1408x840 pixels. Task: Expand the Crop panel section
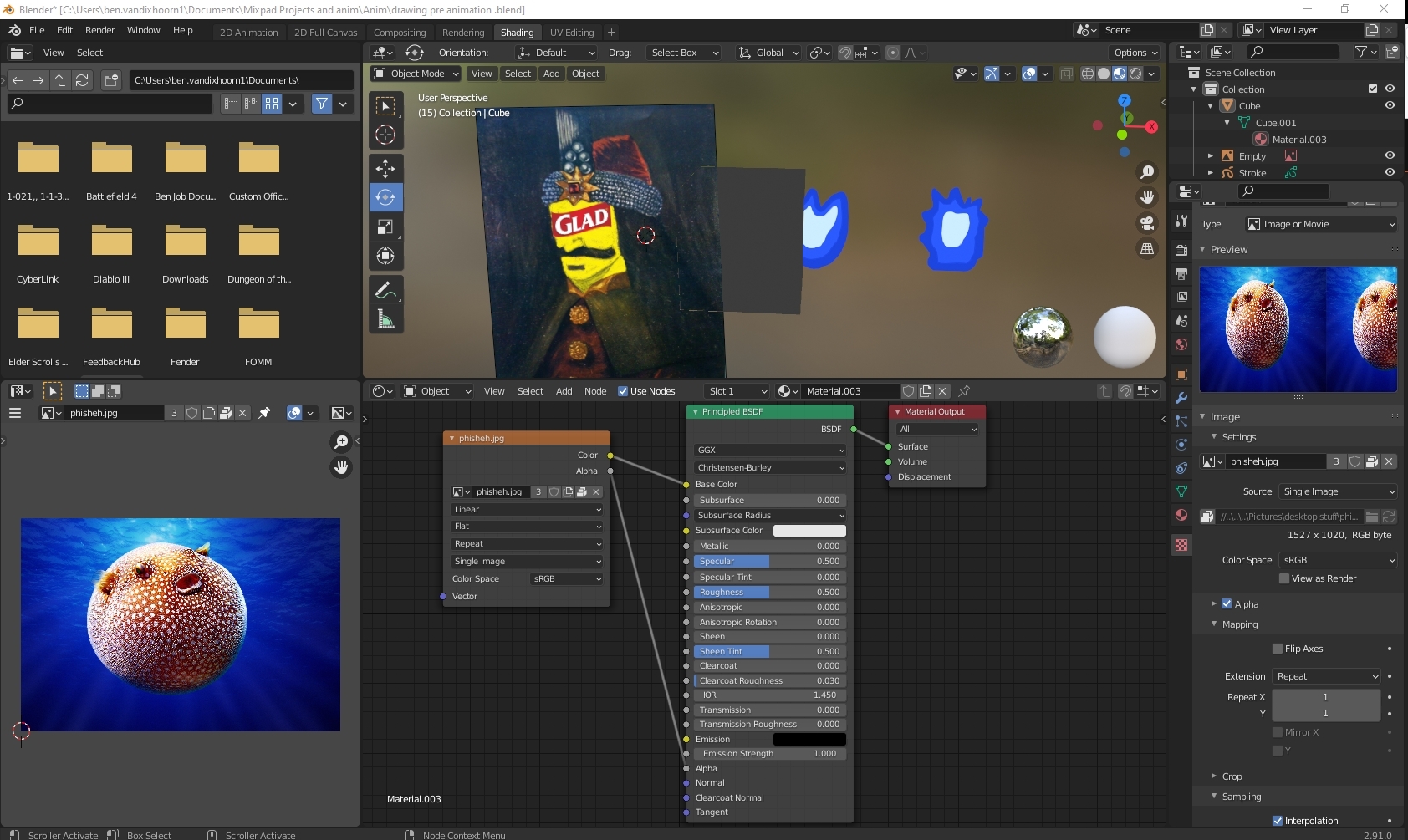pyautogui.click(x=1232, y=776)
